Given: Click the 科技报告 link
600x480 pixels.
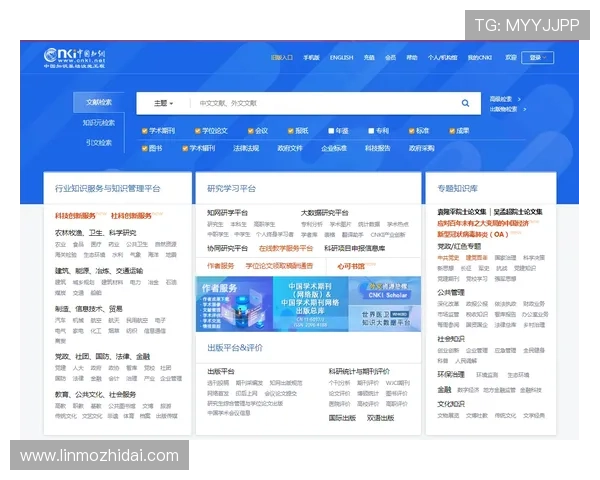Looking at the screenshot, I should click(377, 149).
